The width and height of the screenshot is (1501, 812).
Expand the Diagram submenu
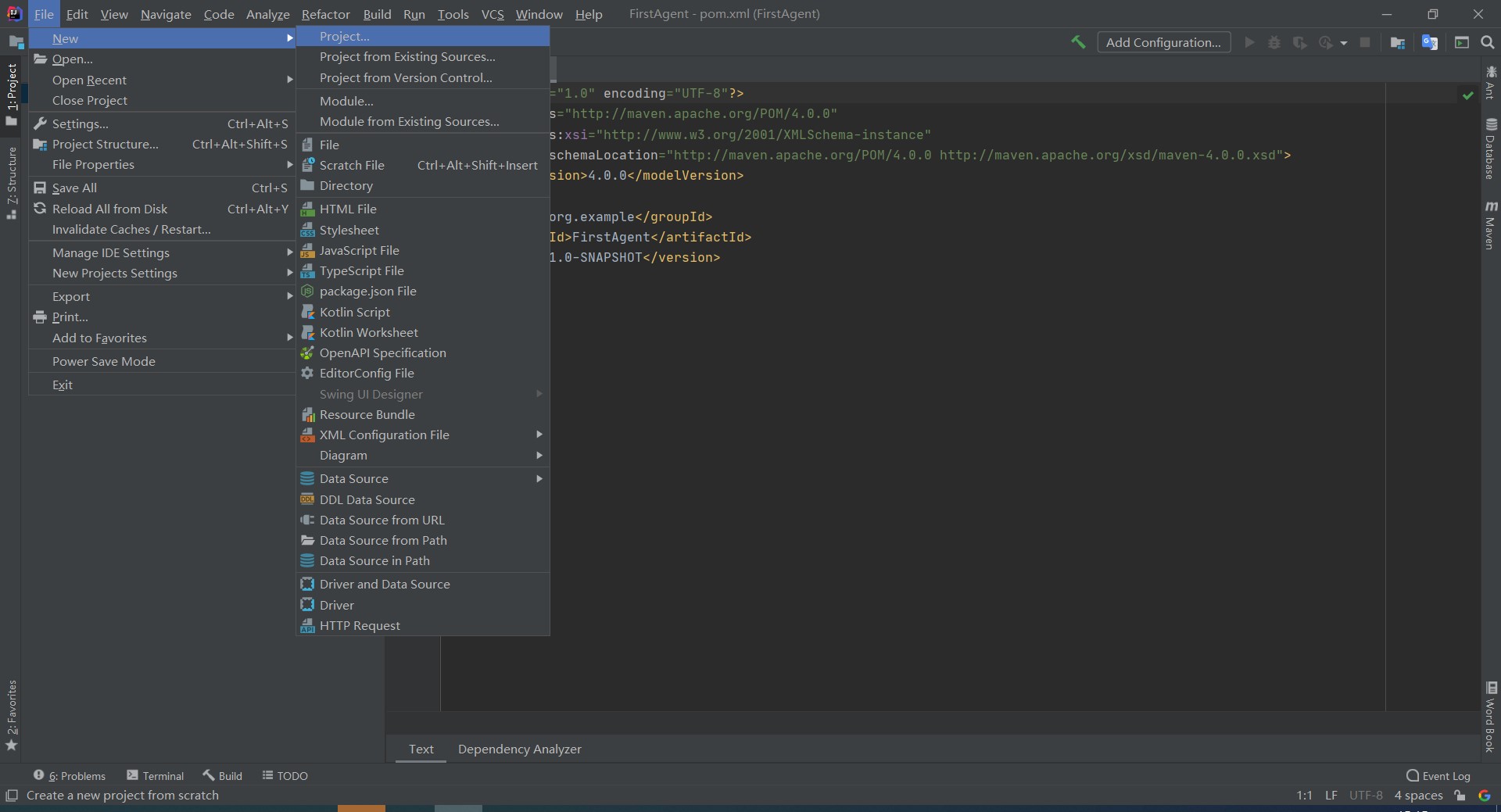pos(423,455)
